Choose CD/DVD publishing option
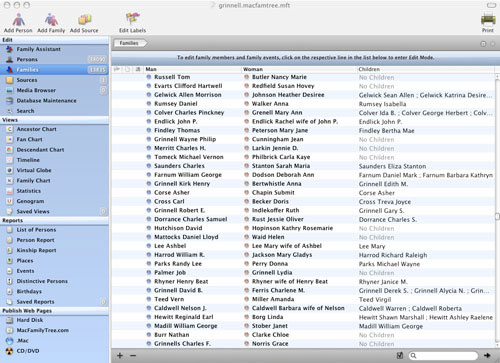Viewport: 500px width, 363px height. click(x=54, y=351)
